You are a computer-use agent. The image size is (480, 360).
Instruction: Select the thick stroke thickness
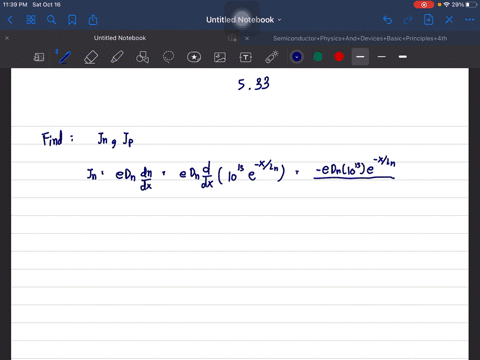(403, 57)
